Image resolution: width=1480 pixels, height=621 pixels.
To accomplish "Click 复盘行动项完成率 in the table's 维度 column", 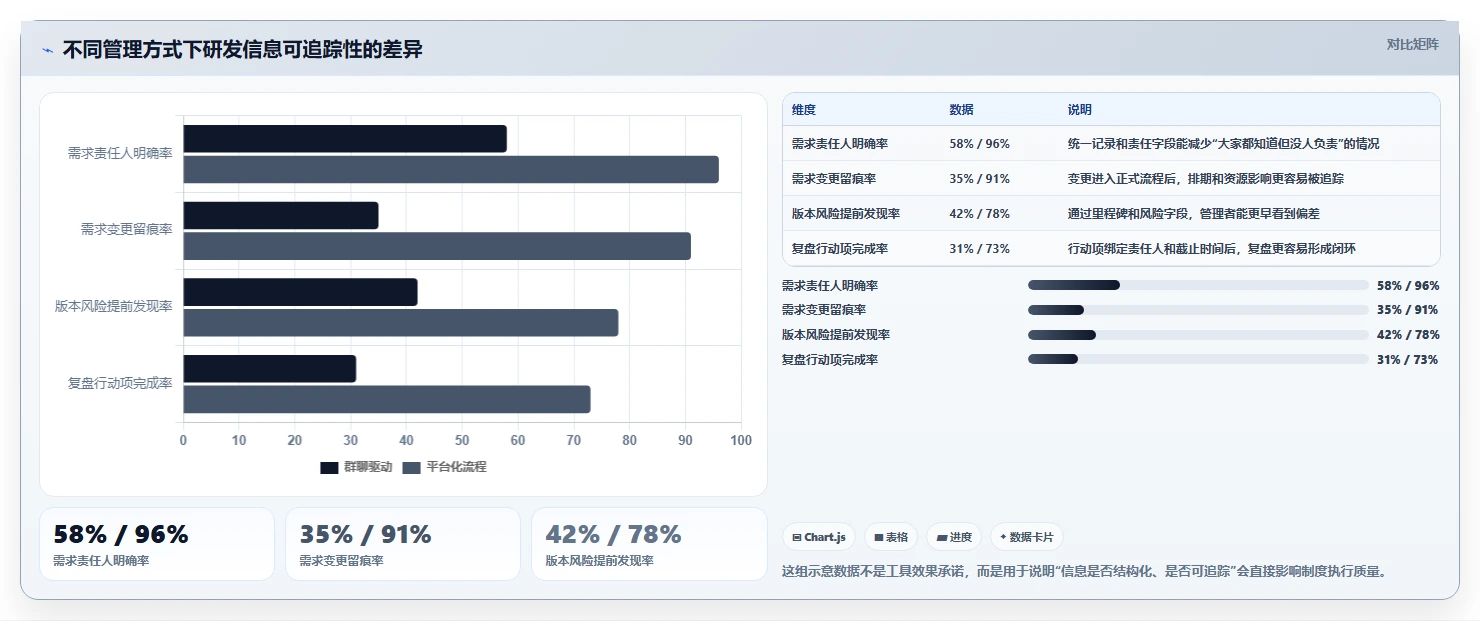I will [840, 249].
